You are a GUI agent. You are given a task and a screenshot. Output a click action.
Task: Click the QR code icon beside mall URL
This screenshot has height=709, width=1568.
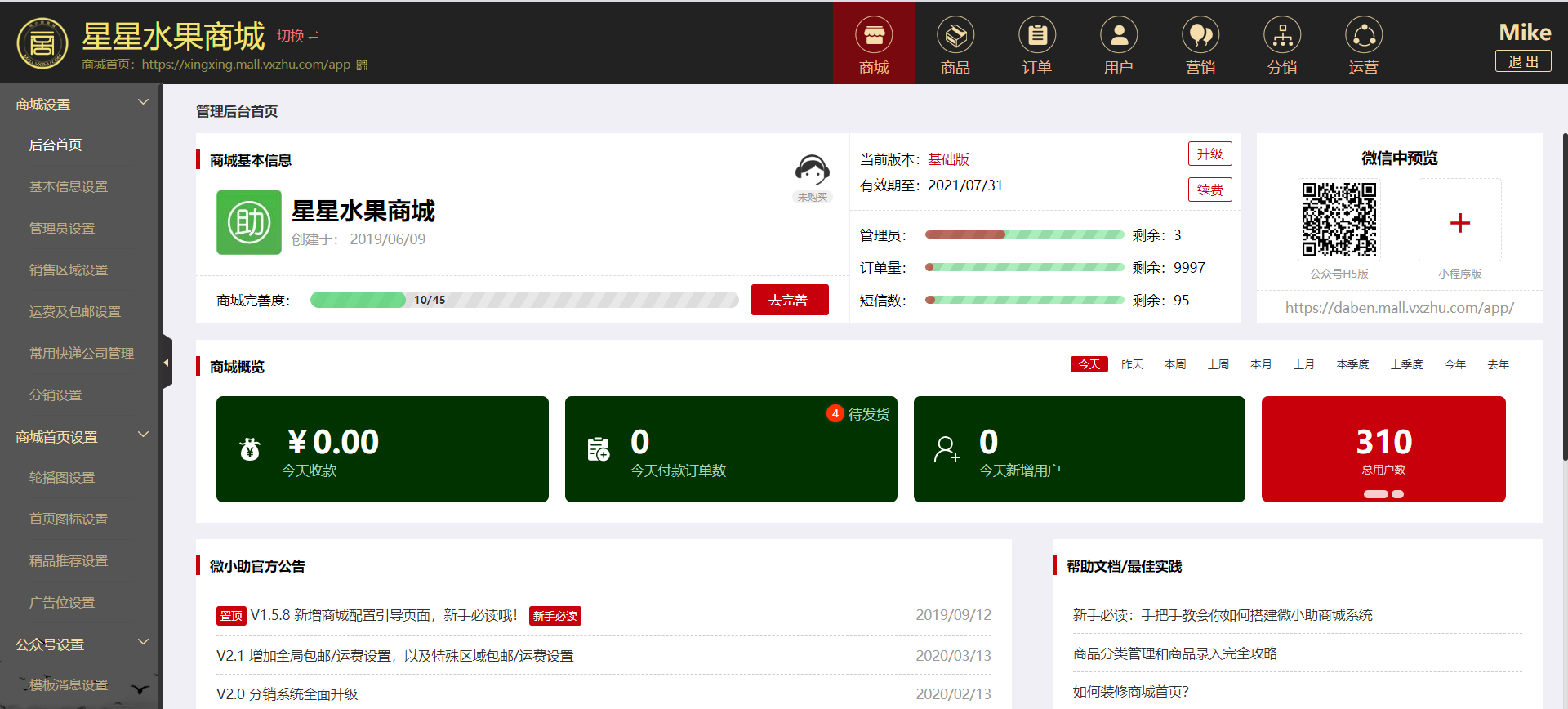coord(362,65)
